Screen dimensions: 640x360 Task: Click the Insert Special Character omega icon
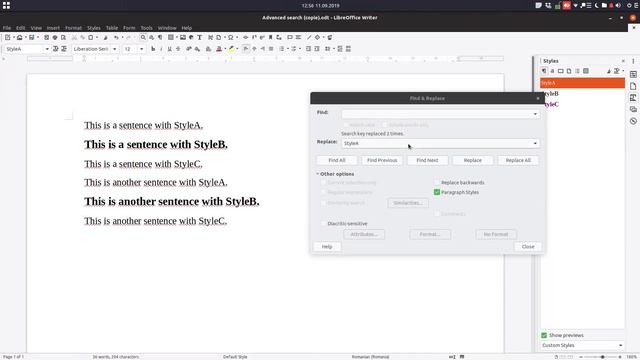tap(231, 38)
